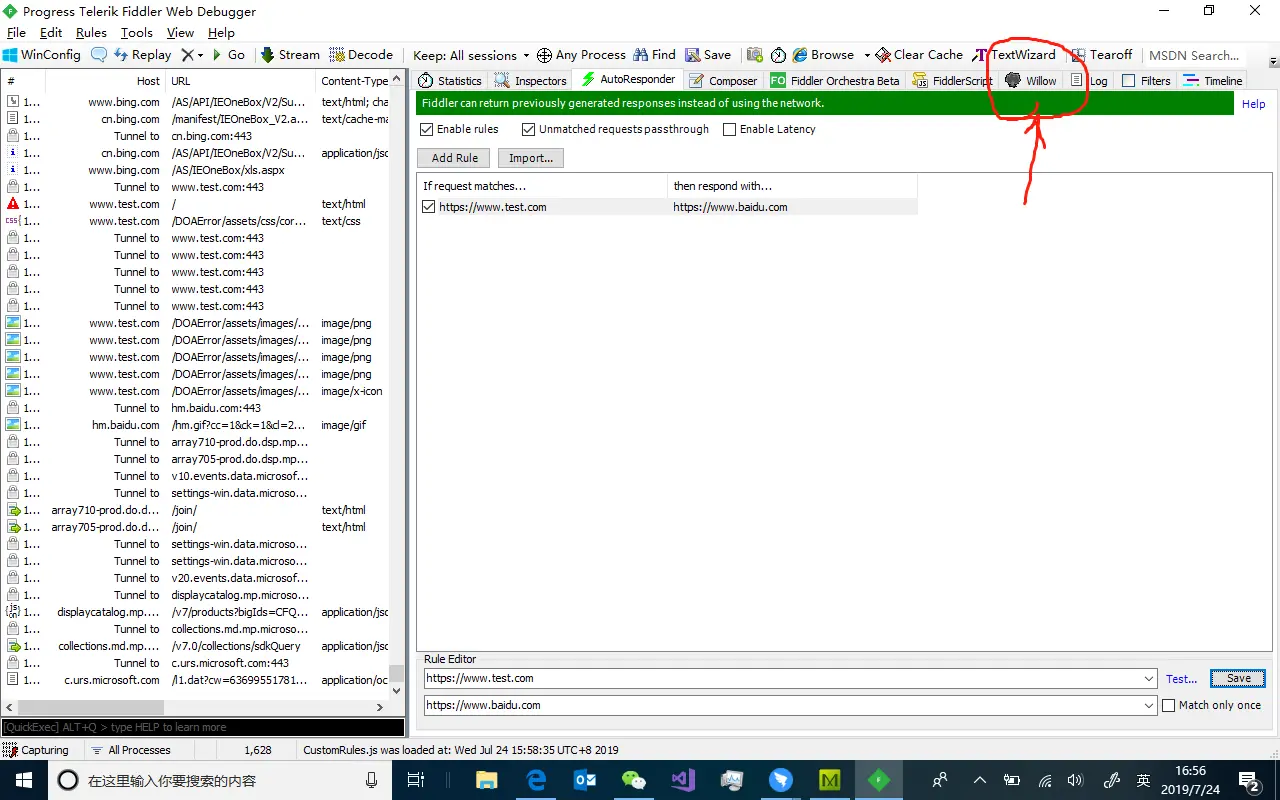Viewport: 1280px width, 800px height.
Task: Click the toolbar overflow arrow
Action: pyautogui.click(x=1273, y=61)
